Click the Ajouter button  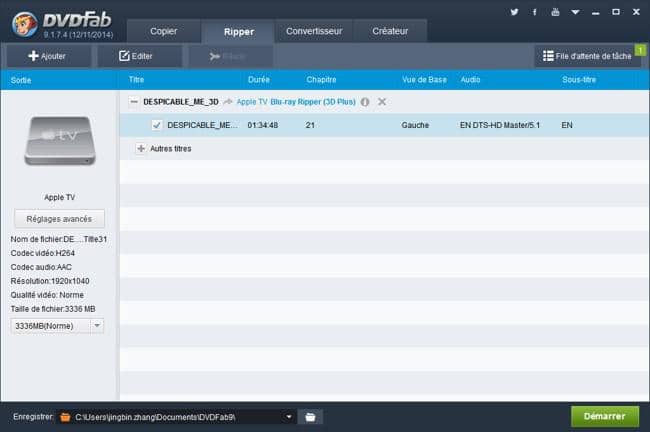[47, 56]
